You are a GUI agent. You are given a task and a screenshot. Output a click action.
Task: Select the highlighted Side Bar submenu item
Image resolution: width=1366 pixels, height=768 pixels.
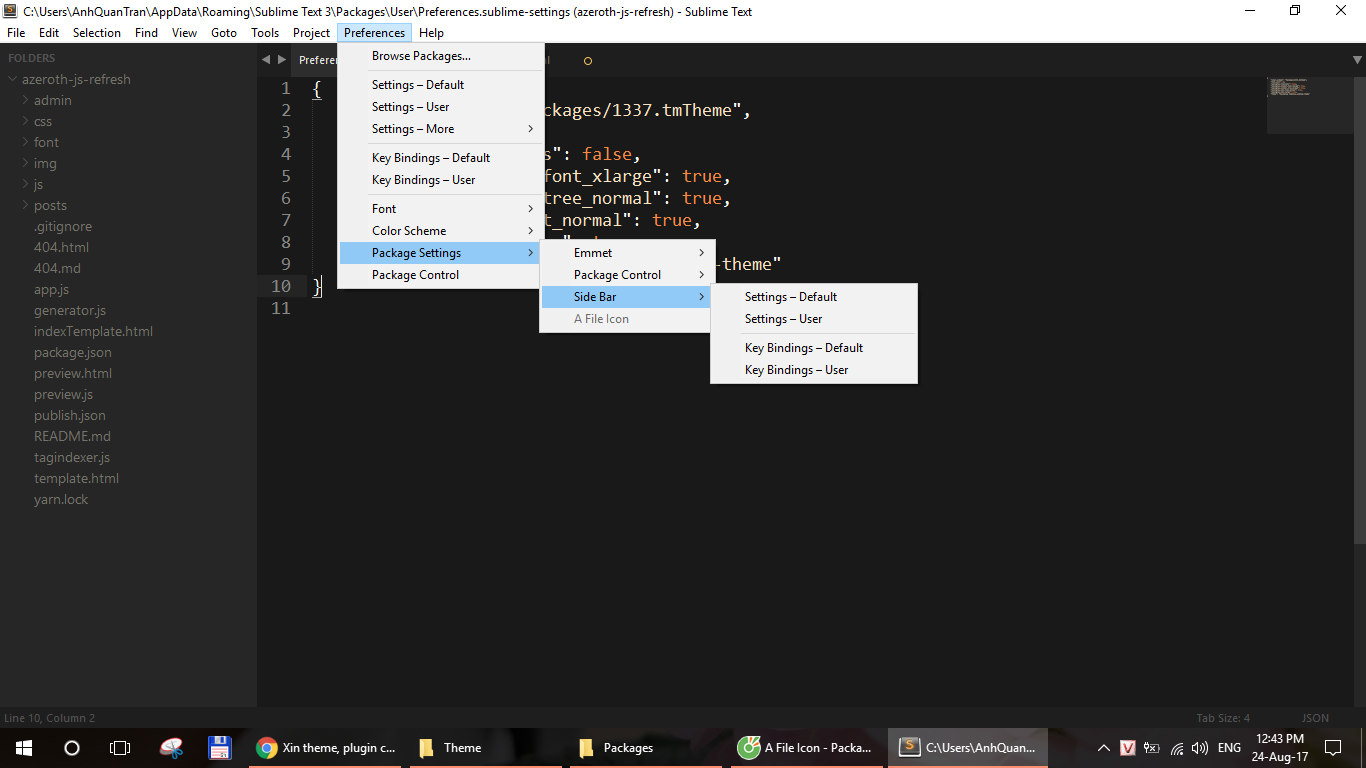pyautogui.click(x=627, y=297)
